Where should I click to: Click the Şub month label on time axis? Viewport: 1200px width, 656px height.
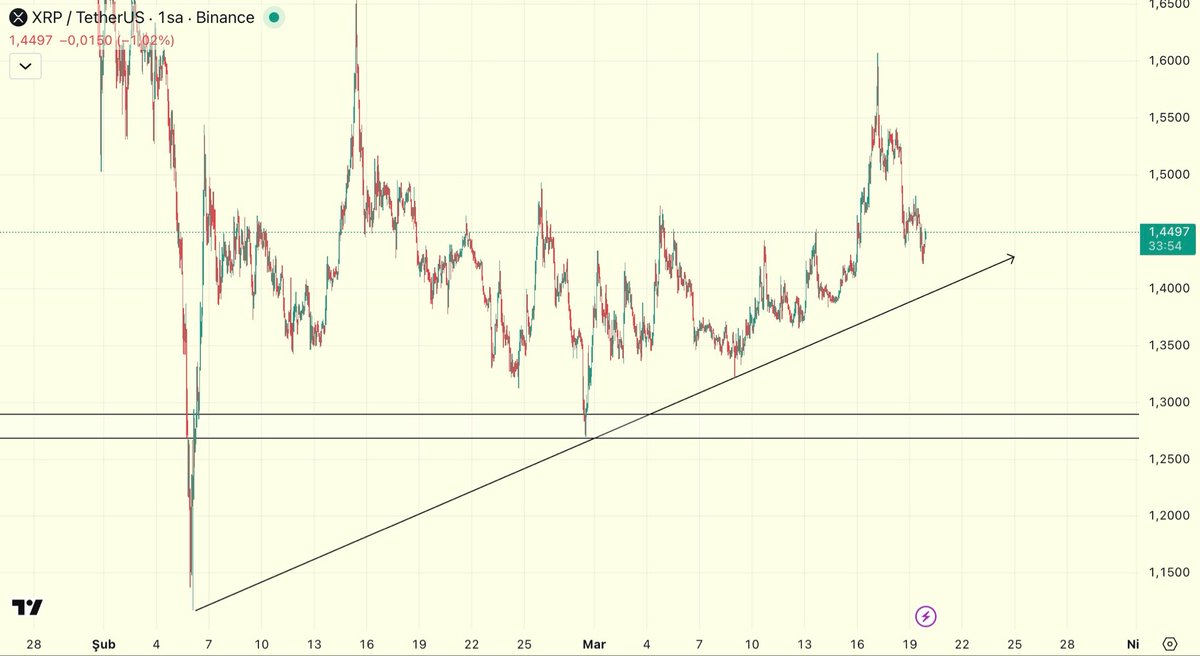(x=103, y=644)
